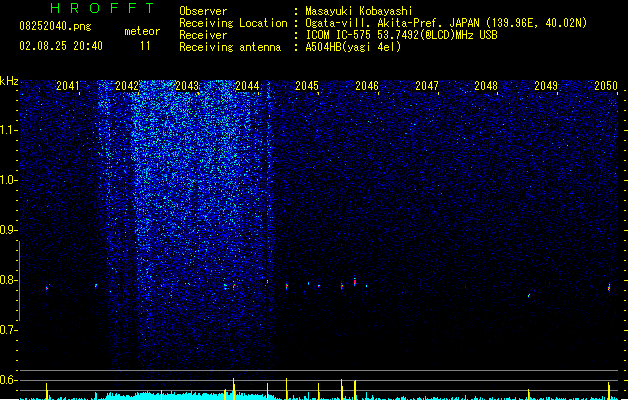Click observer name Masayuki Kobayashi
The height and width of the screenshot is (400, 629).
(x=359, y=11)
